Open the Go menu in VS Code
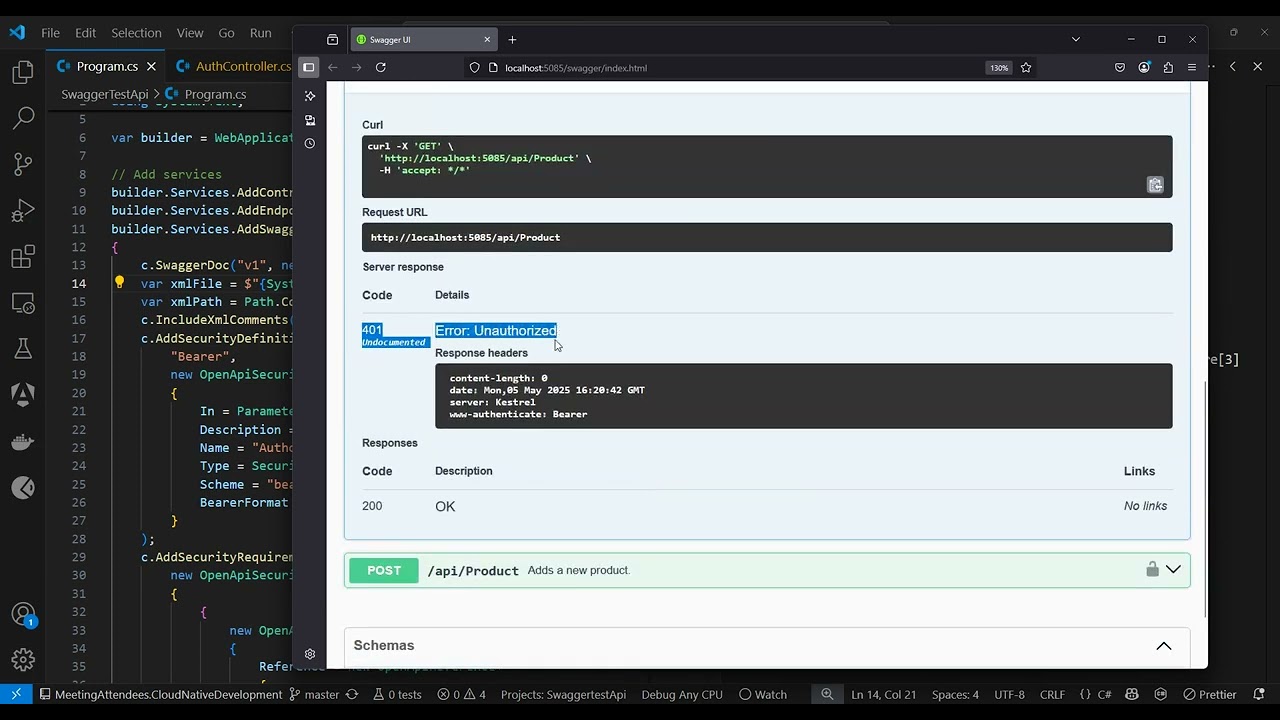This screenshot has width=1280, height=720. pyautogui.click(x=226, y=33)
